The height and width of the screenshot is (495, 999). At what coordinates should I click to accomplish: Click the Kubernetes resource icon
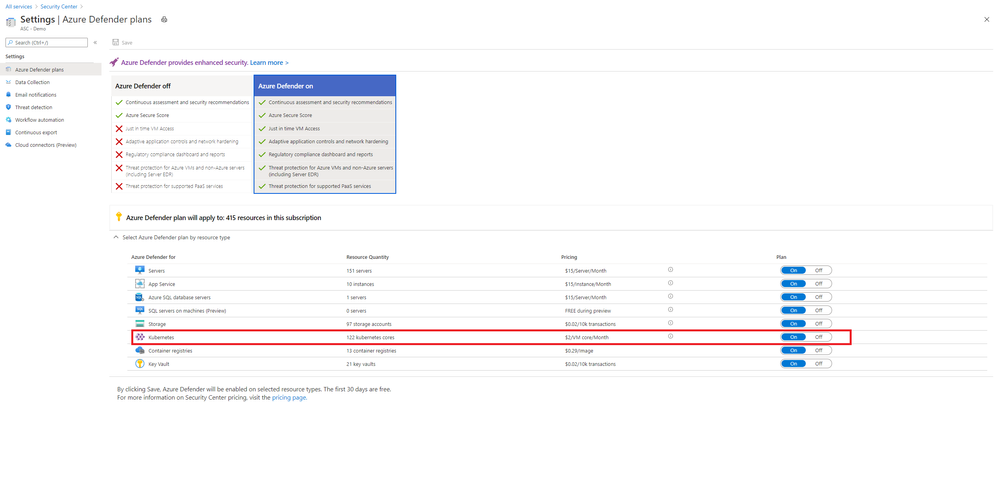coord(140,337)
